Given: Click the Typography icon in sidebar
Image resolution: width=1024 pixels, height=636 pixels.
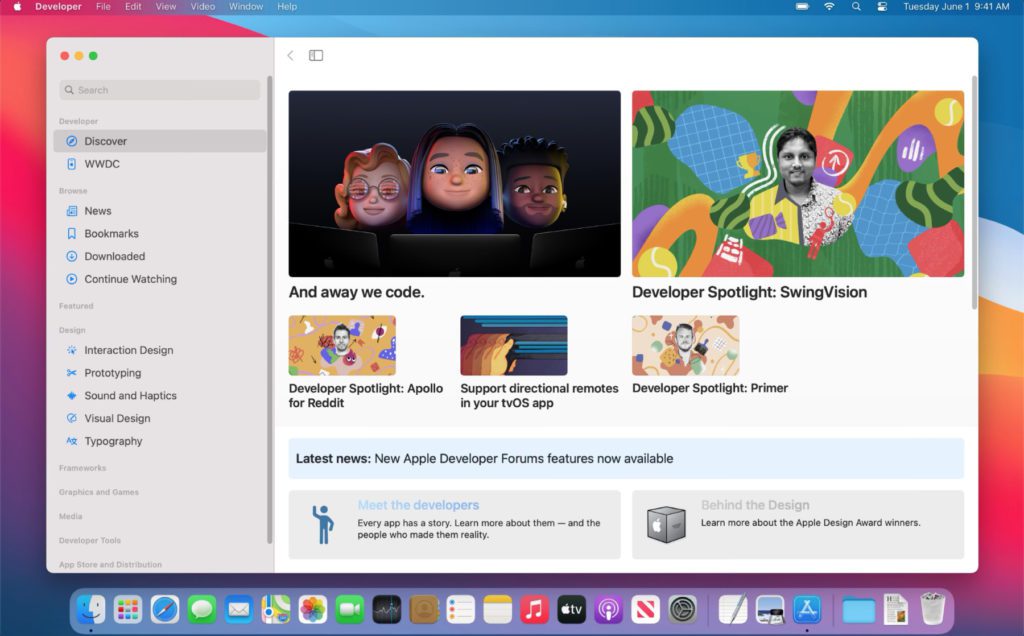Looking at the screenshot, I should [x=72, y=441].
